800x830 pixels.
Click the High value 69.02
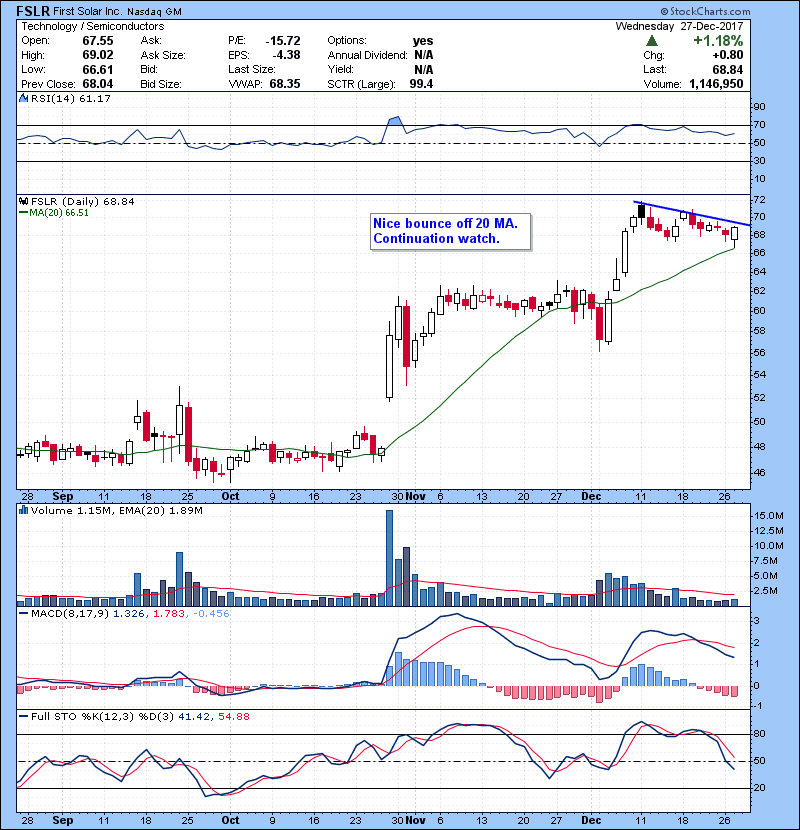tap(98, 55)
